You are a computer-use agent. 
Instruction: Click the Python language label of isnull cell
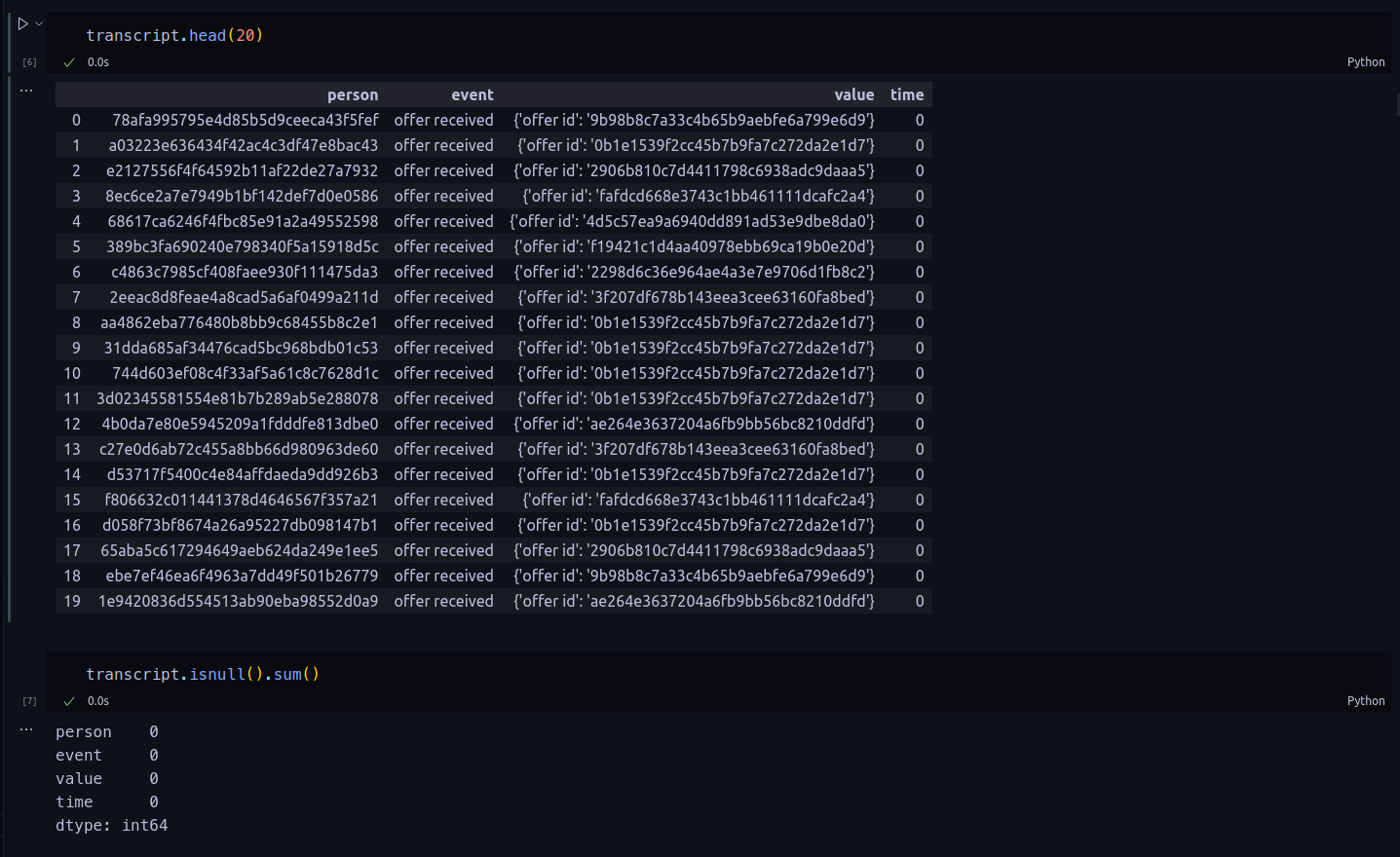coord(1365,700)
